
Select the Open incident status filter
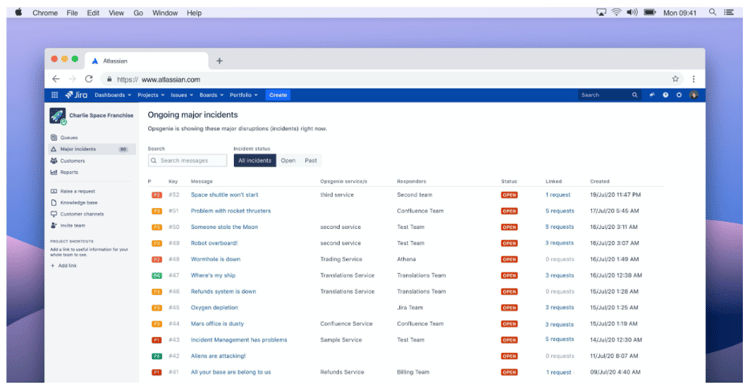coord(288,161)
